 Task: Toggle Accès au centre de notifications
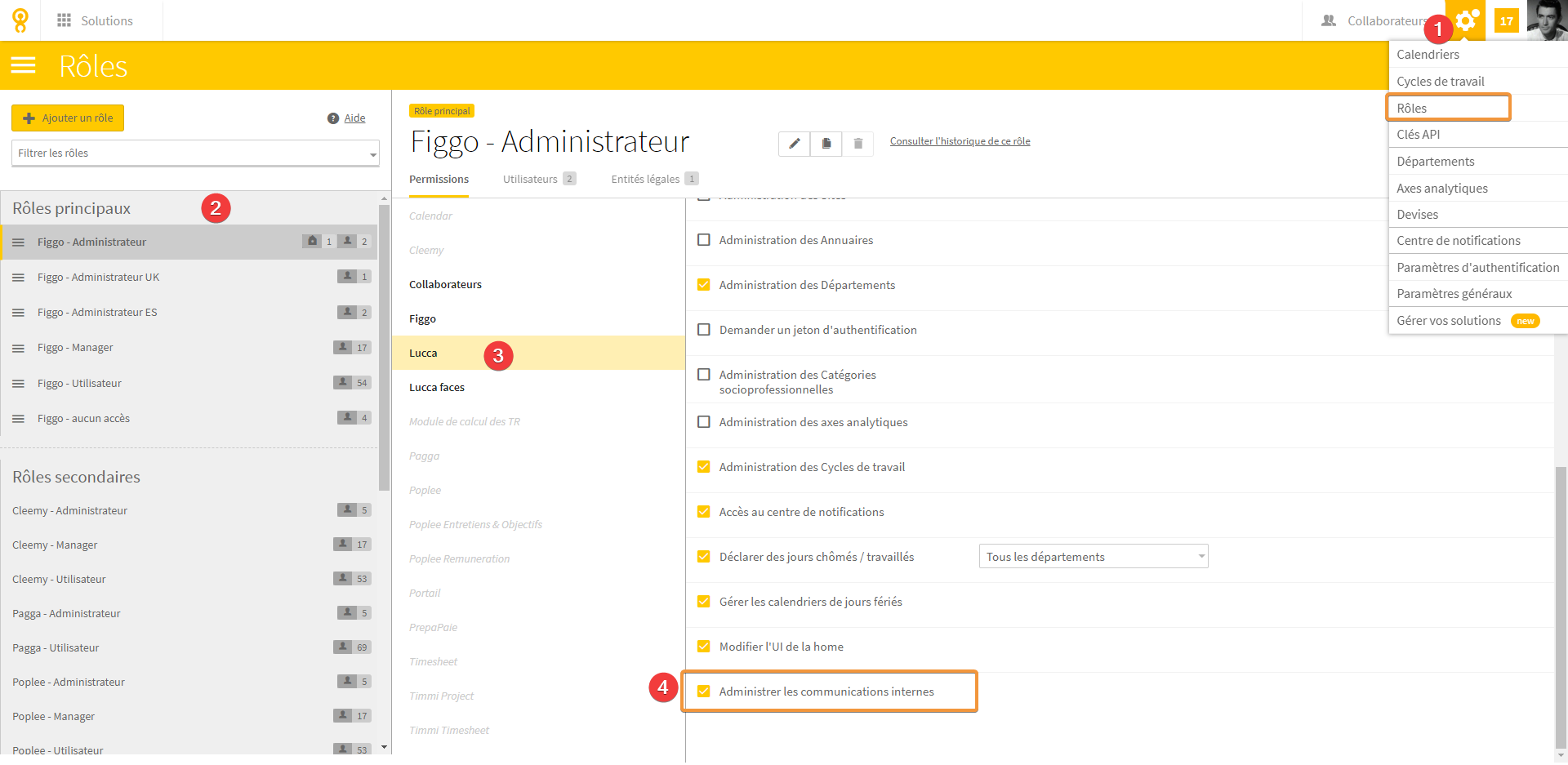point(704,512)
